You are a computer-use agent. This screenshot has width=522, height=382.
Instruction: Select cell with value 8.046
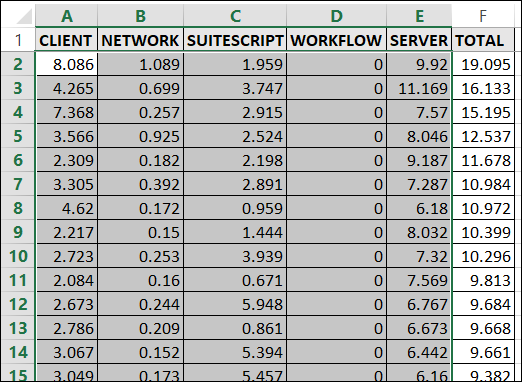tap(419, 136)
